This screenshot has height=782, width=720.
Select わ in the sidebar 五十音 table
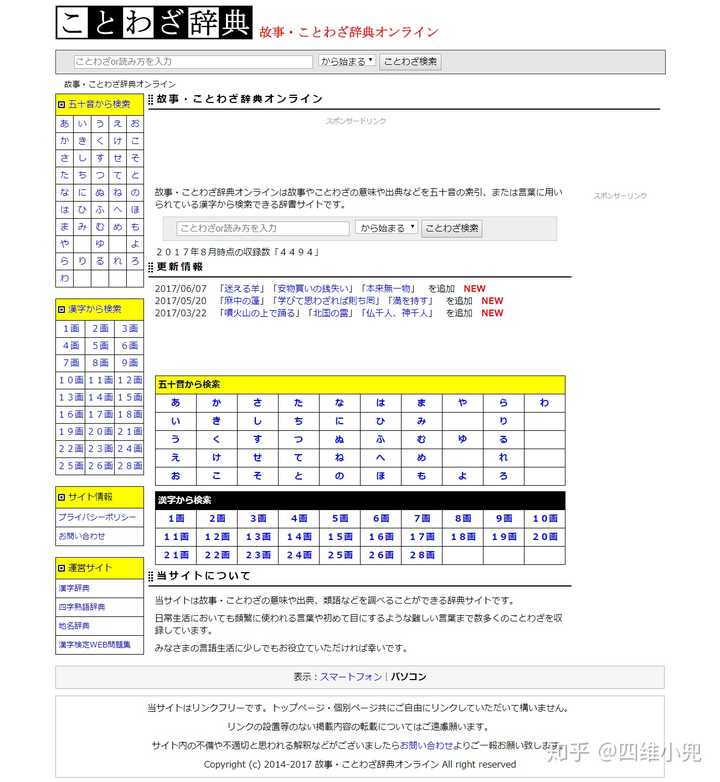(x=65, y=278)
